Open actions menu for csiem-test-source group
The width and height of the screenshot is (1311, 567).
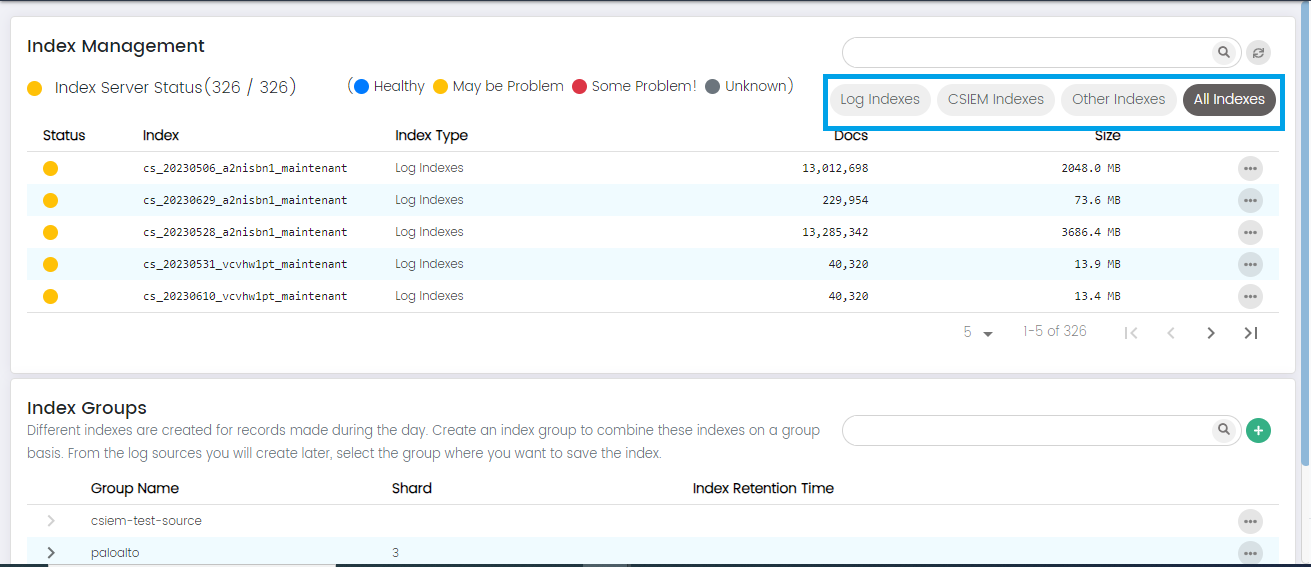1250,521
